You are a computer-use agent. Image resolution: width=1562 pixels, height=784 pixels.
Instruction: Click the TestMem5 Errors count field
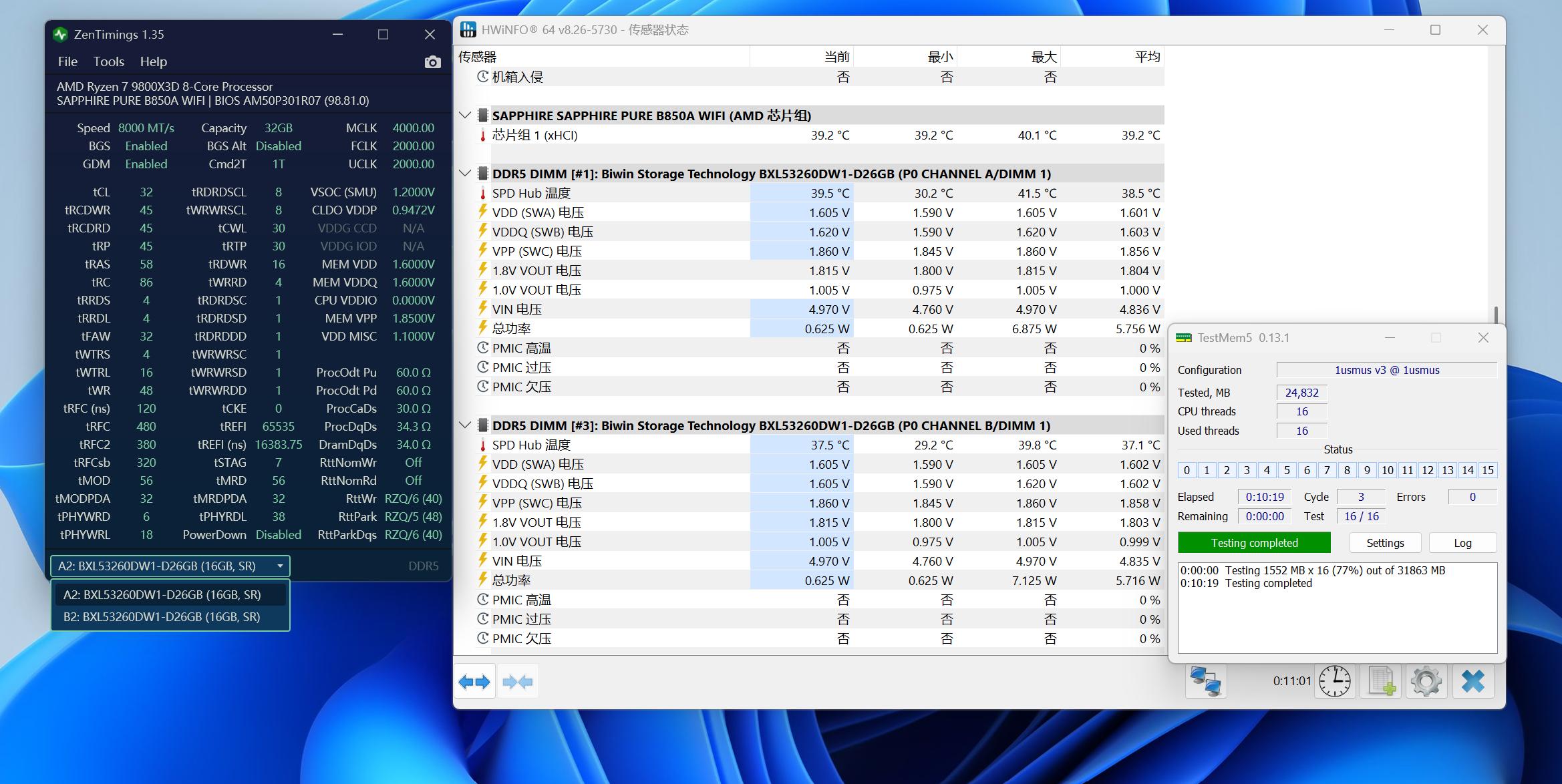1472,497
